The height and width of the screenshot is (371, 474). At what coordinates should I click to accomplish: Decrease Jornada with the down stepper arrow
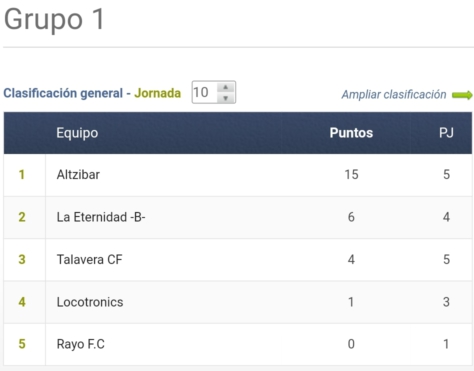click(x=226, y=98)
